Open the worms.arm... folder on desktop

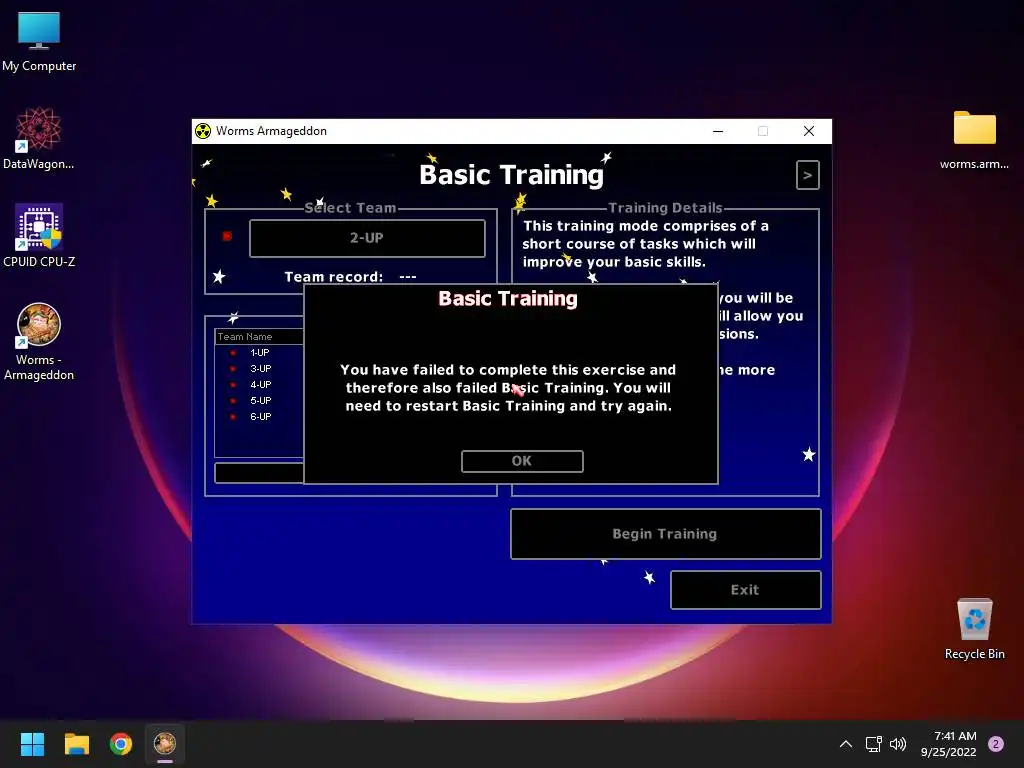tap(974, 139)
